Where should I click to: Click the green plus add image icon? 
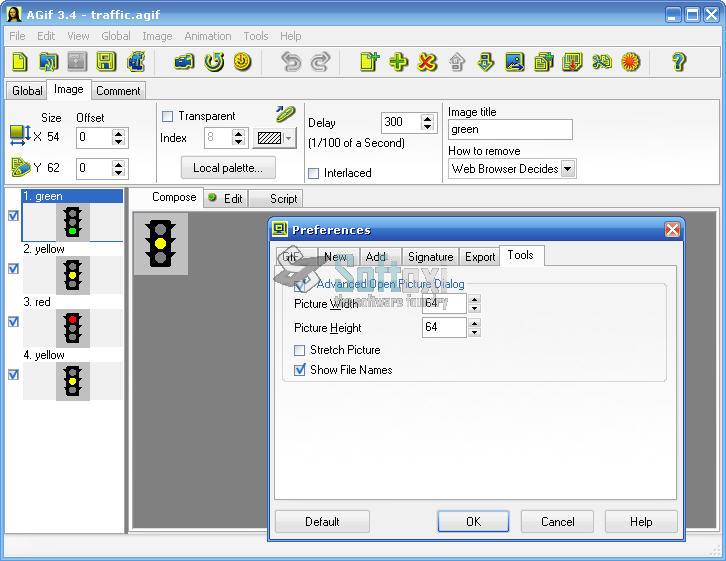tap(398, 62)
